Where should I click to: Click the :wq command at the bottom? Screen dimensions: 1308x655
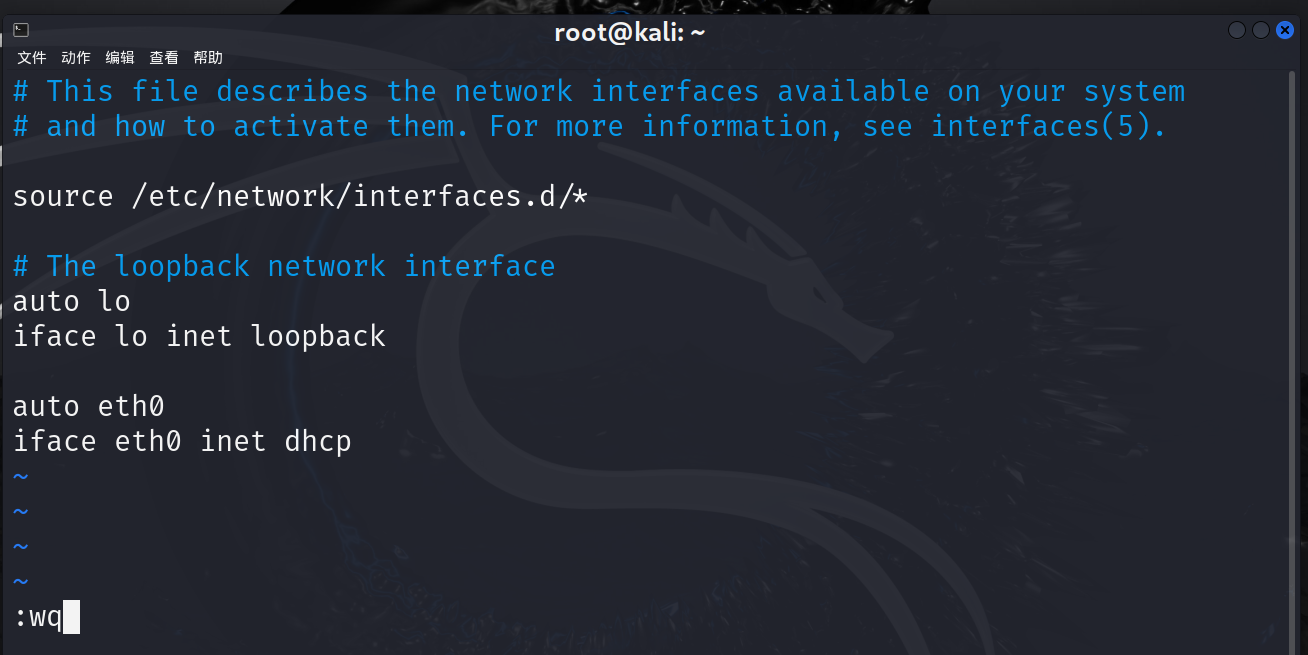38,617
